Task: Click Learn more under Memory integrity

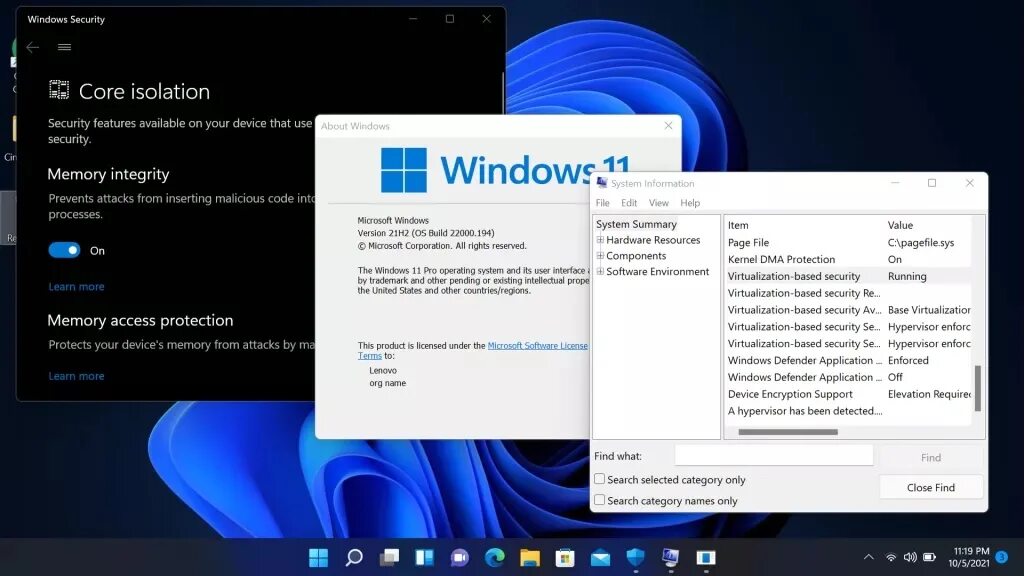Action: [x=76, y=286]
